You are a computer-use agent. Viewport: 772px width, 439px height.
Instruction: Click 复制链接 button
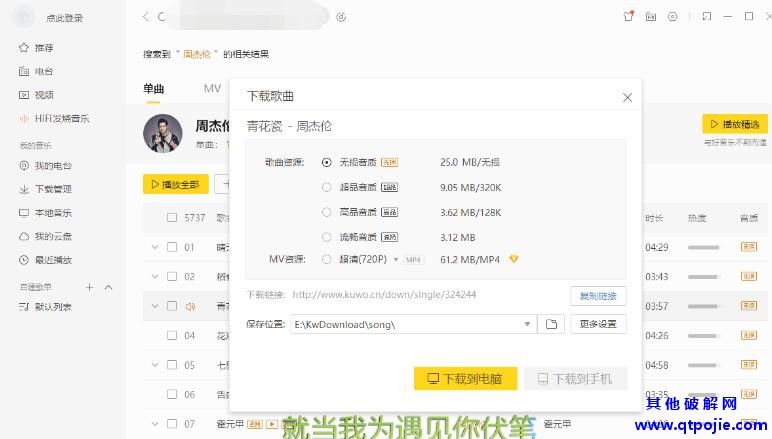598,296
